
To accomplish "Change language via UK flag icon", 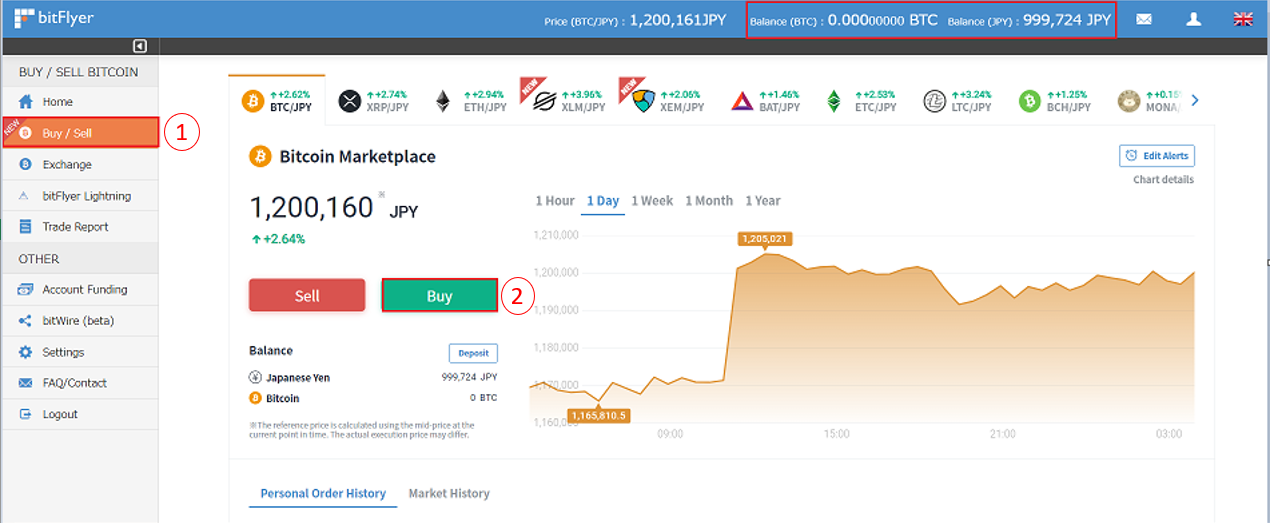I will coord(1244,19).
